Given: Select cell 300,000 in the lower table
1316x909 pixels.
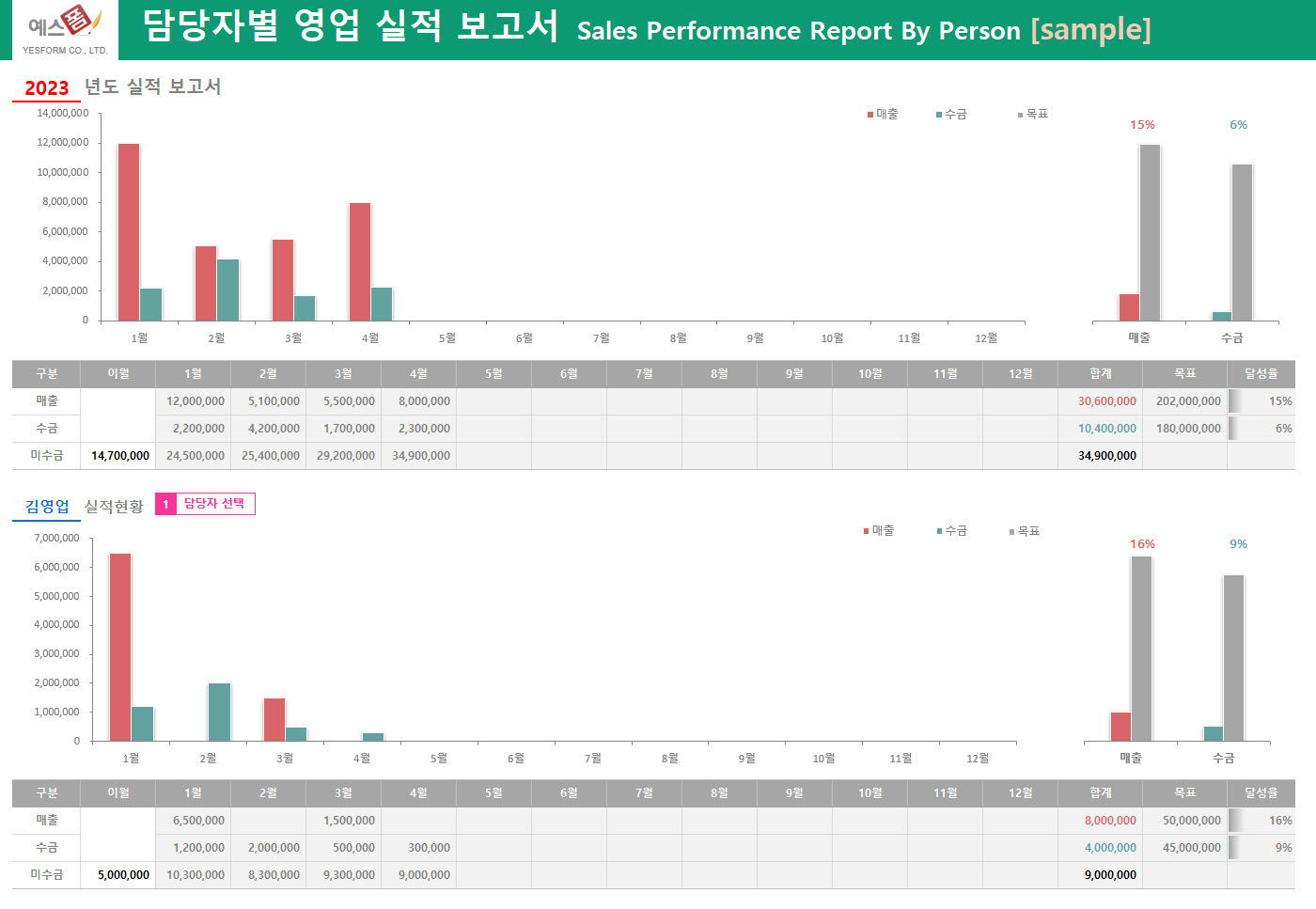Looking at the screenshot, I should pos(418,848).
